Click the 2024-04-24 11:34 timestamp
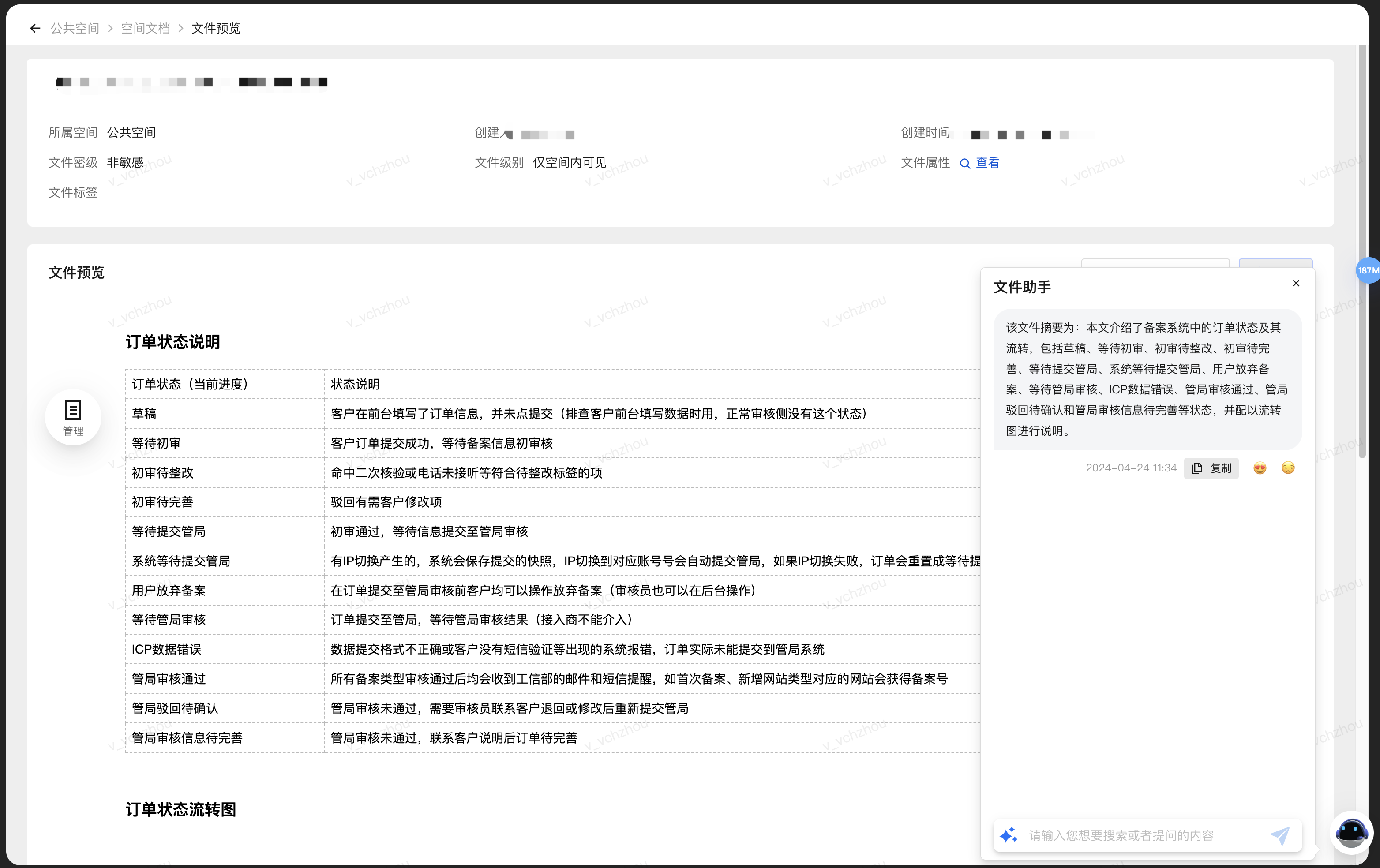 tap(1131, 468)
